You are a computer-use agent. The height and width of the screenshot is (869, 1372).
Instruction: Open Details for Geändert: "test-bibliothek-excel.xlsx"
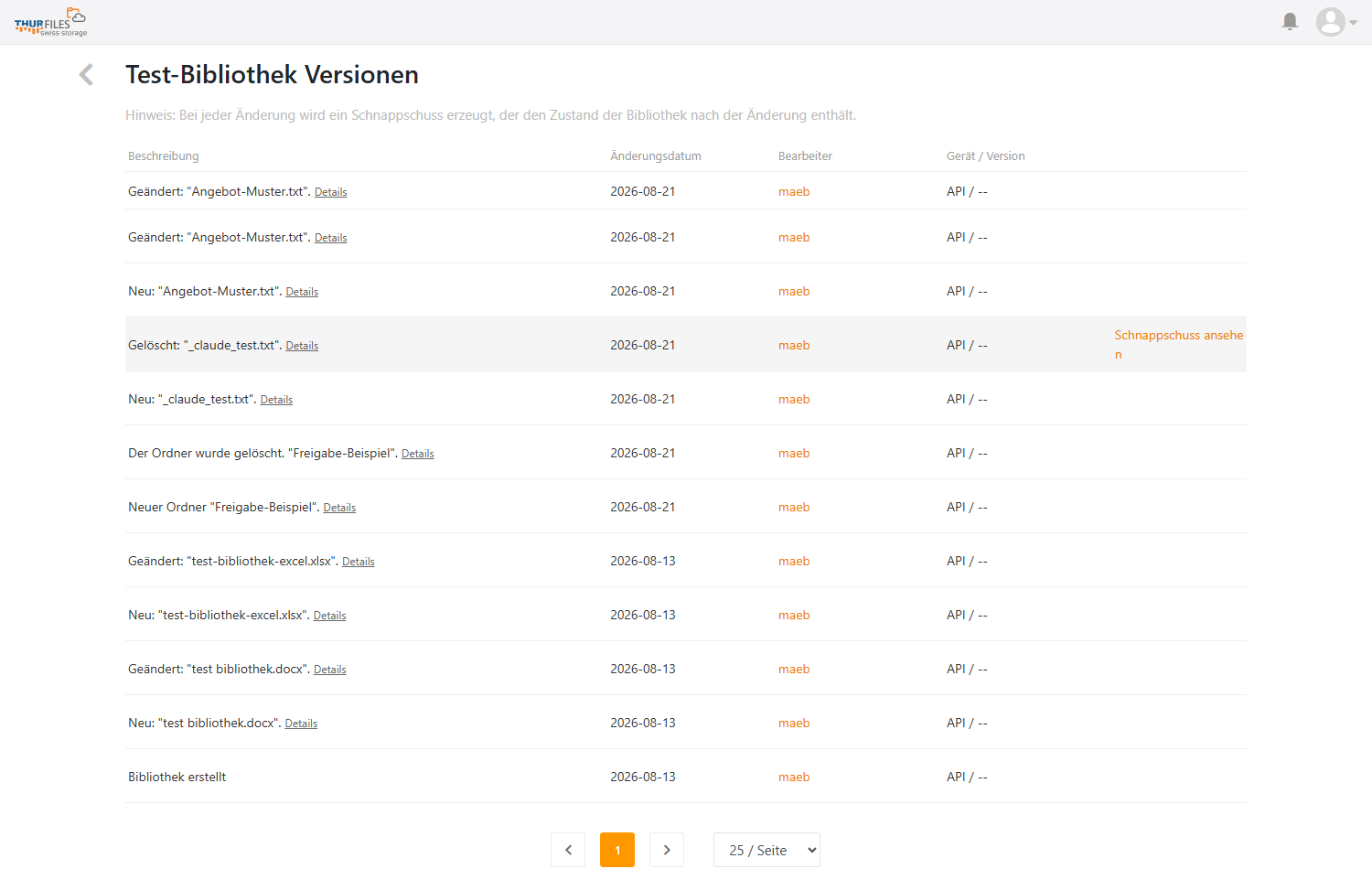[358, 562]
